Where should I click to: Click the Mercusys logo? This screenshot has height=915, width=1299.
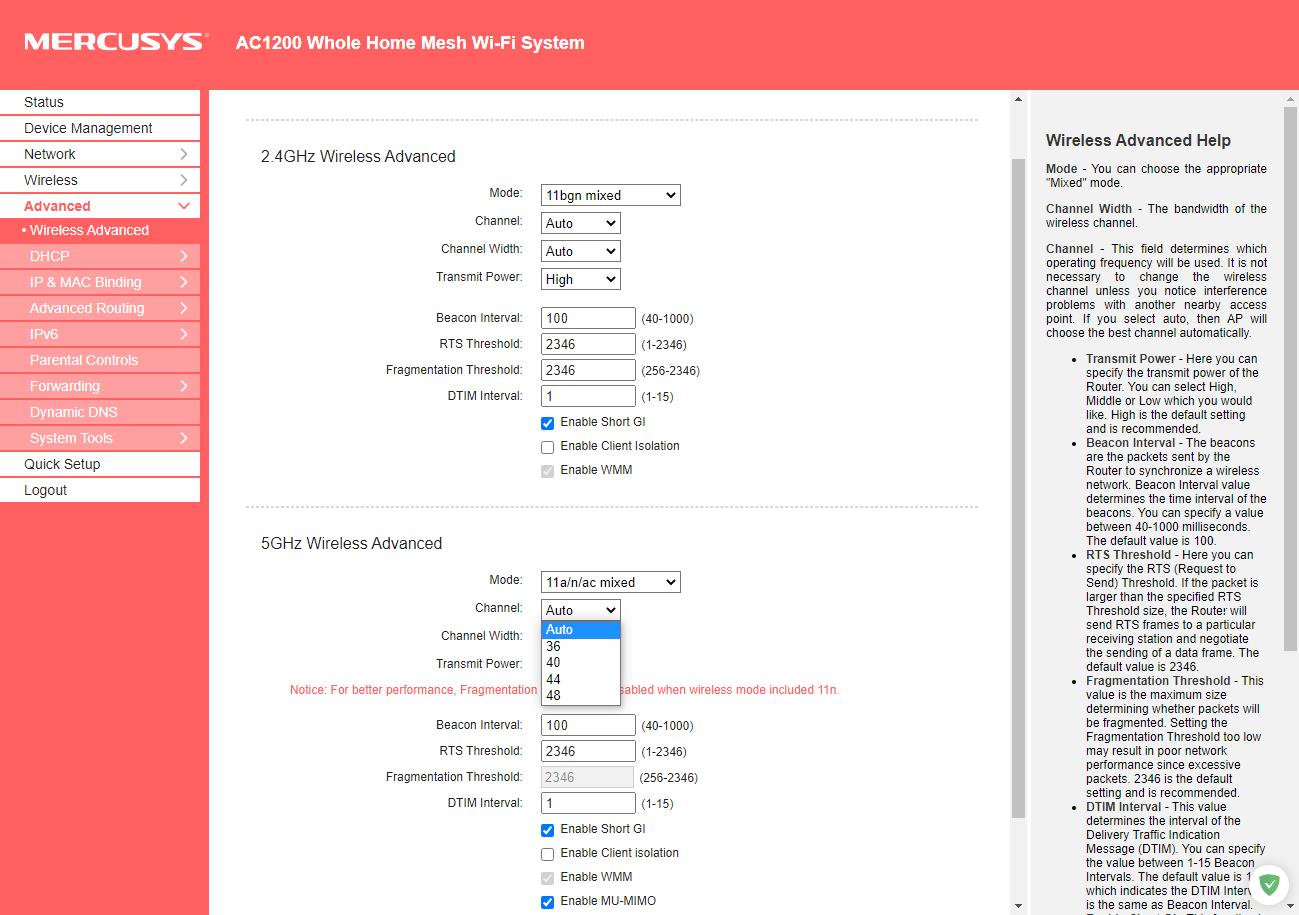(x=115, y=42)
